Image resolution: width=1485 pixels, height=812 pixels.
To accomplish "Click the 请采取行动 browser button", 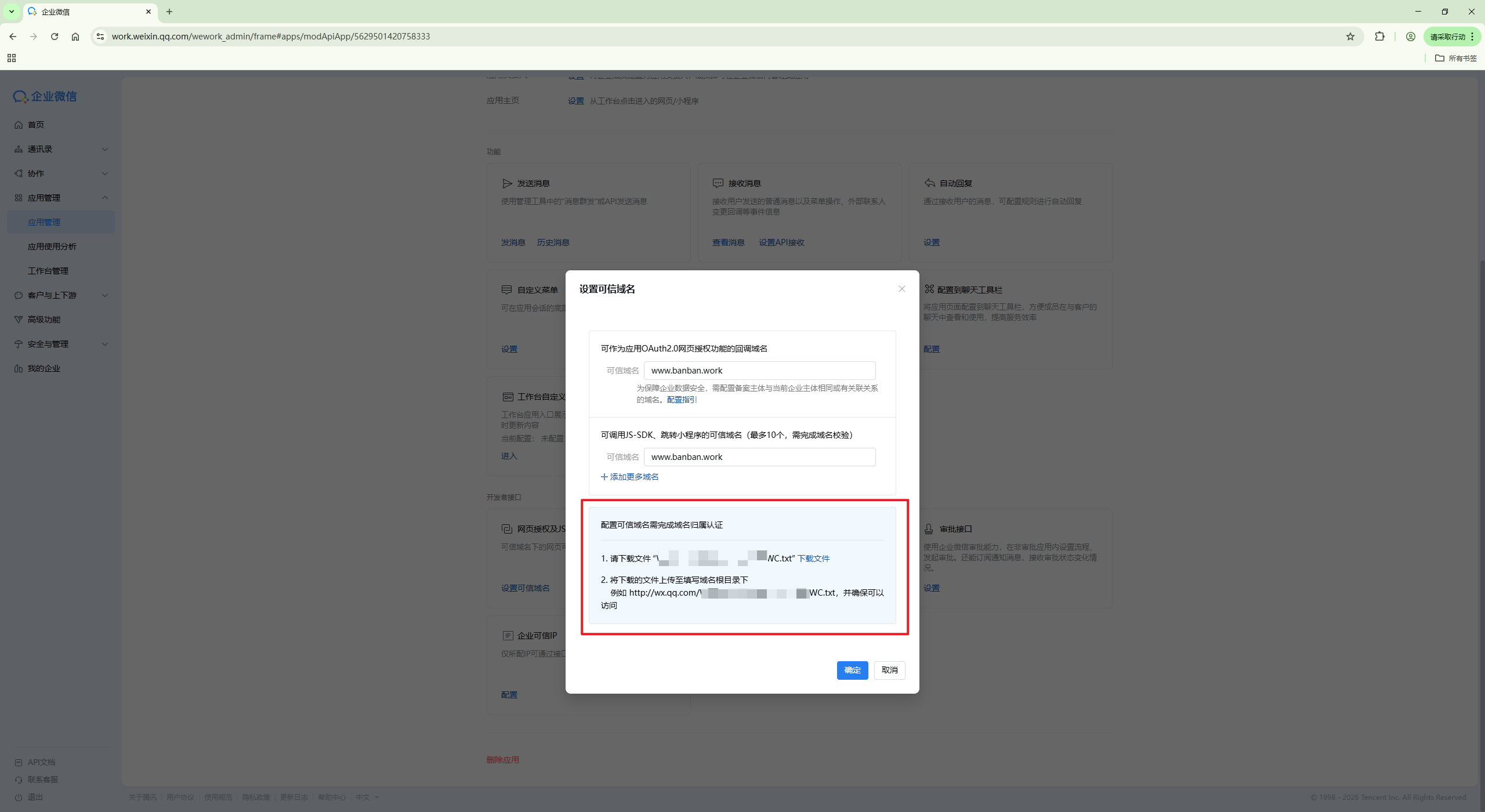I will click(x=1452, y=37).
